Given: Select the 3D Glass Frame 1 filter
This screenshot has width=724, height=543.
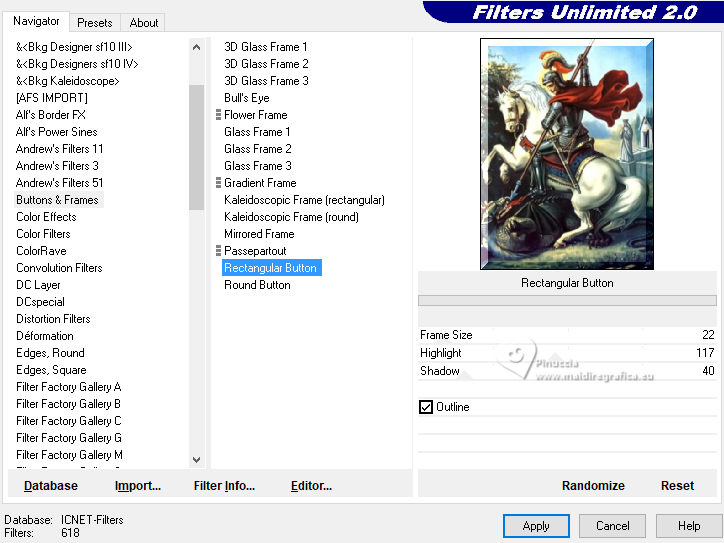Looking at the screenshot, I should pos(265,47).
